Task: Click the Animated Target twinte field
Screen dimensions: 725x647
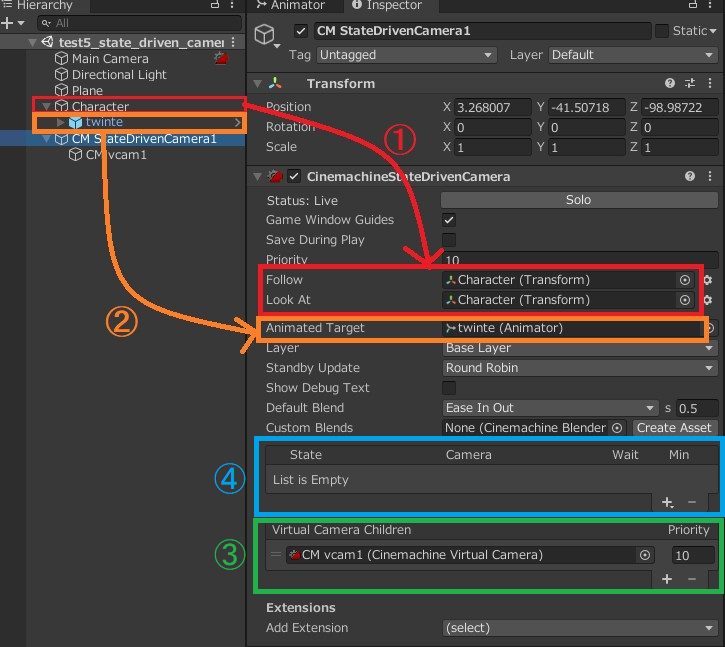Action: point(571,328)
